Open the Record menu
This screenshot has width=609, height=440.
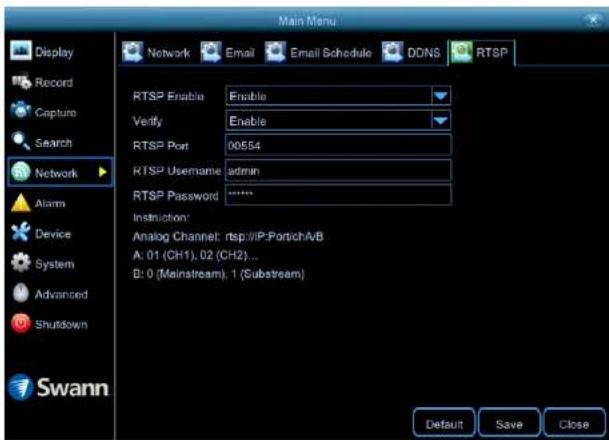pyautogui.click(x=54, y=82)
